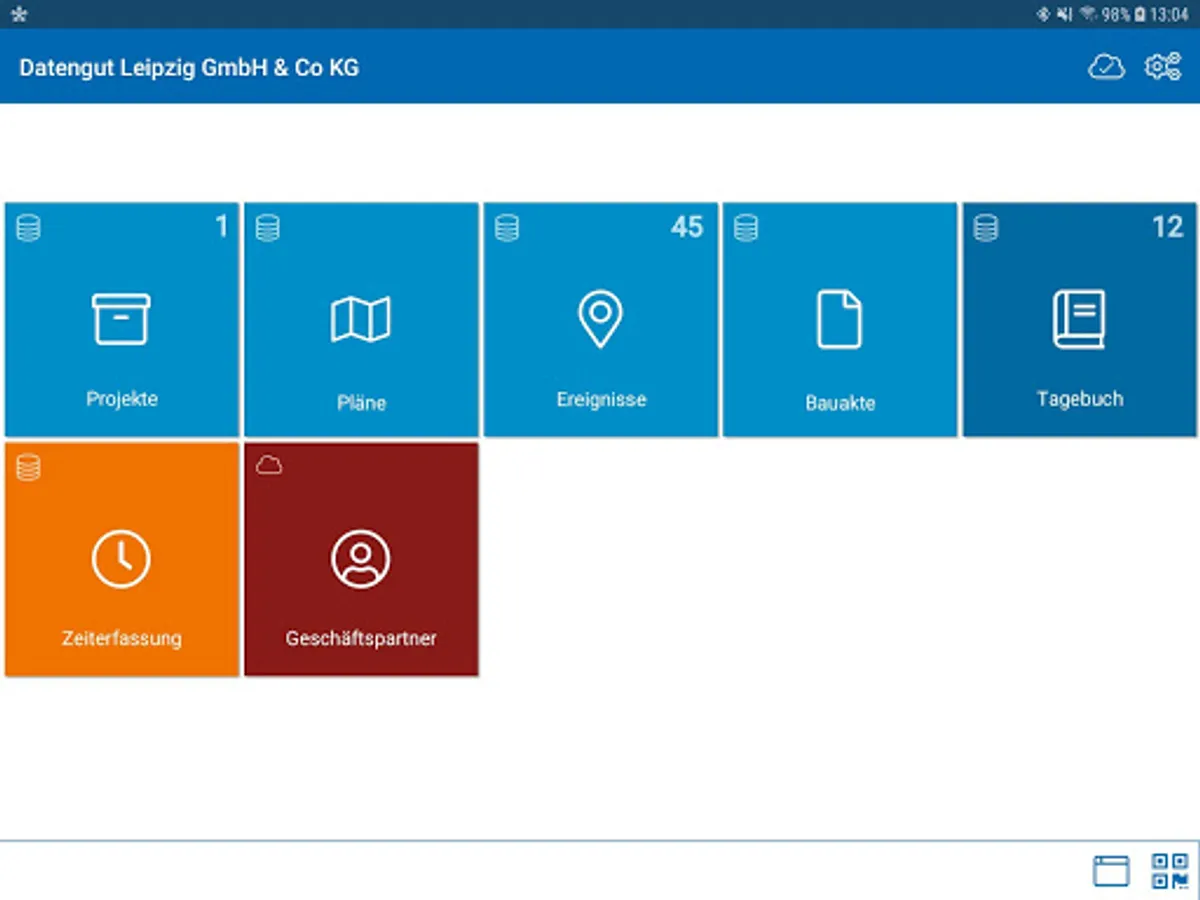Click the Wi-Fi signal status icon
The width and height of the screenshot is (1200, 900).
coord(1088,14)
